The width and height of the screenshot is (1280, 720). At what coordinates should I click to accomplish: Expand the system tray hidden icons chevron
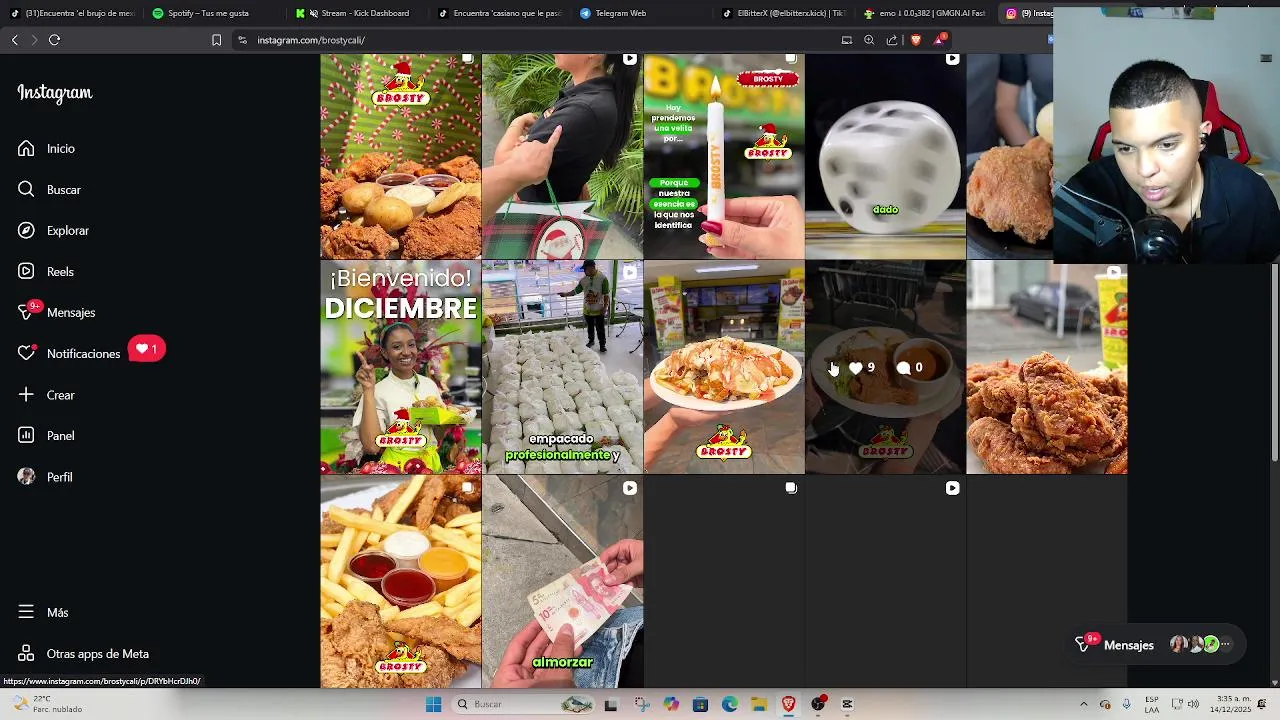coord(1083,704)
